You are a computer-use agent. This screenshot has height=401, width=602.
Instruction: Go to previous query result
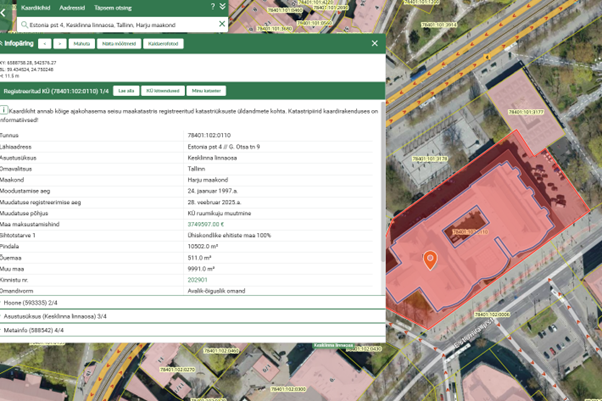pos(44,44)
